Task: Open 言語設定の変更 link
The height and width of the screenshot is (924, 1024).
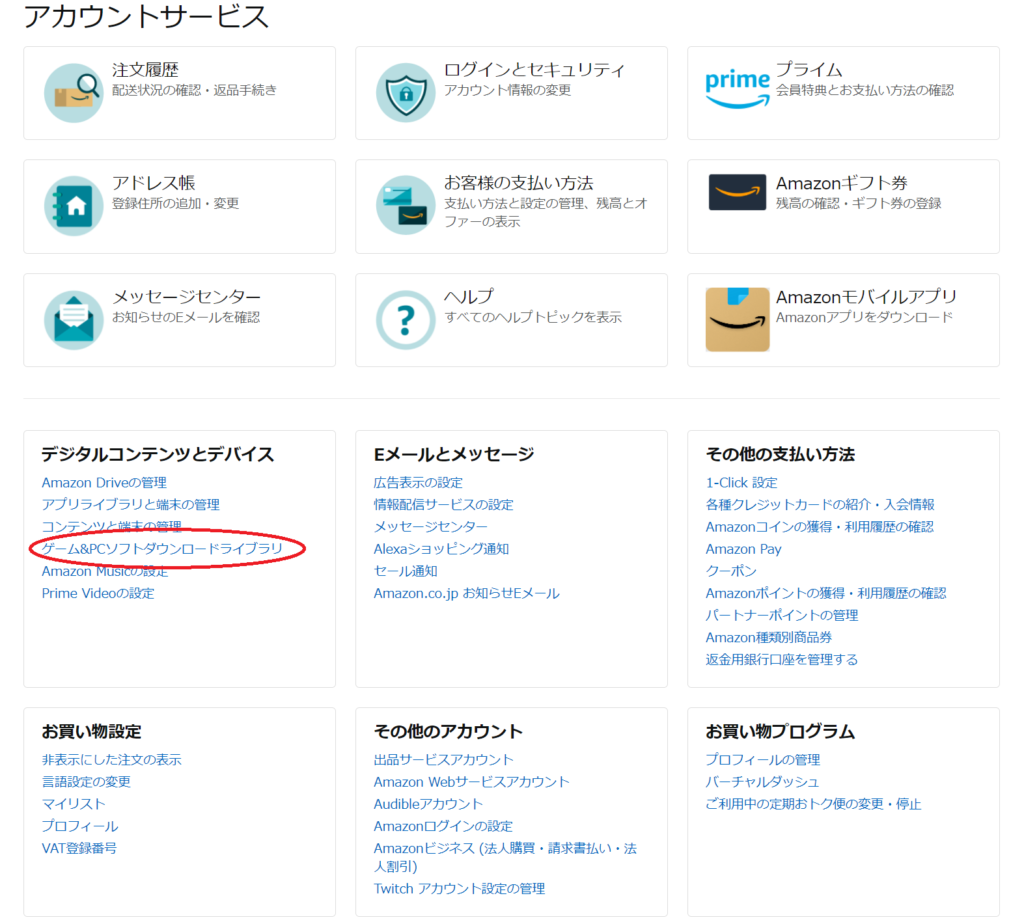Action: point(86,782)
